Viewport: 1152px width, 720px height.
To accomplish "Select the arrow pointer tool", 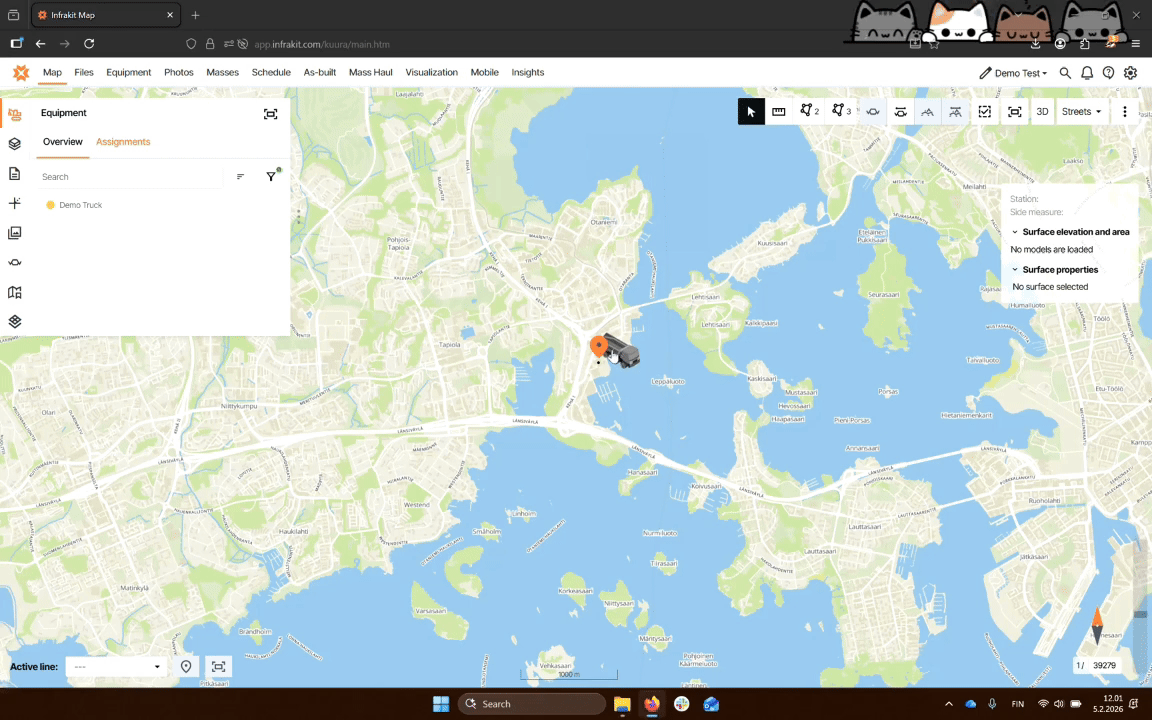I will click(751, 112).
